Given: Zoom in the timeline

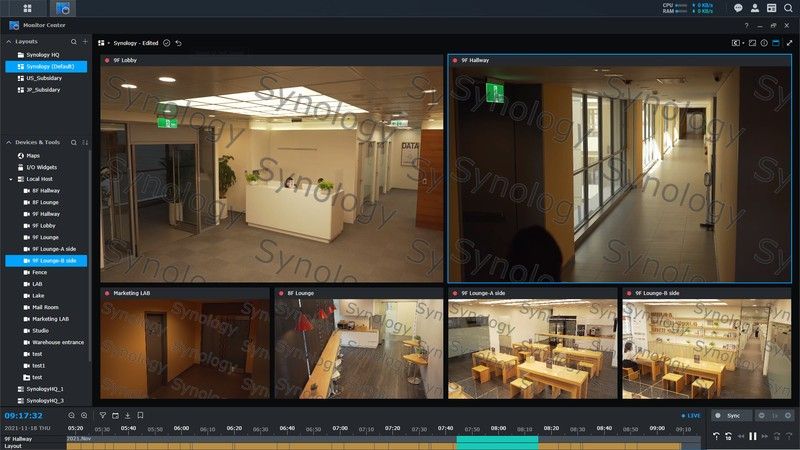Looking at the screenshot, I should point(84,416).
